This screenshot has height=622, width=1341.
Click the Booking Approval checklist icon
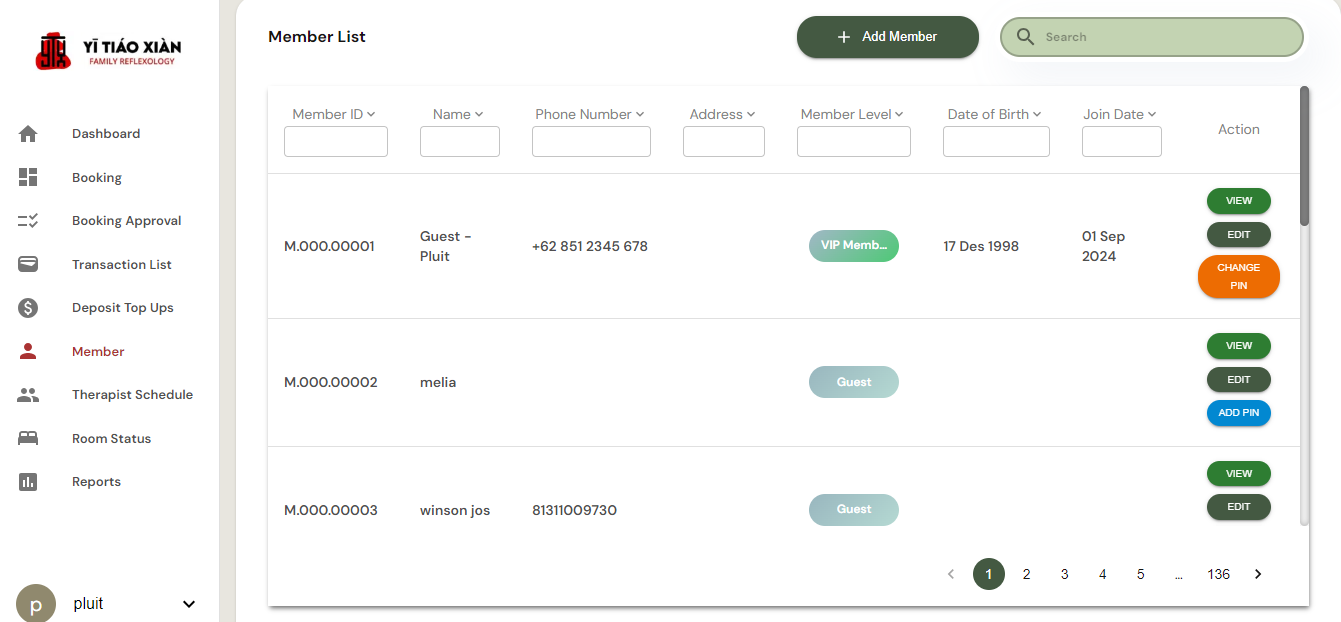click(28, 221)
